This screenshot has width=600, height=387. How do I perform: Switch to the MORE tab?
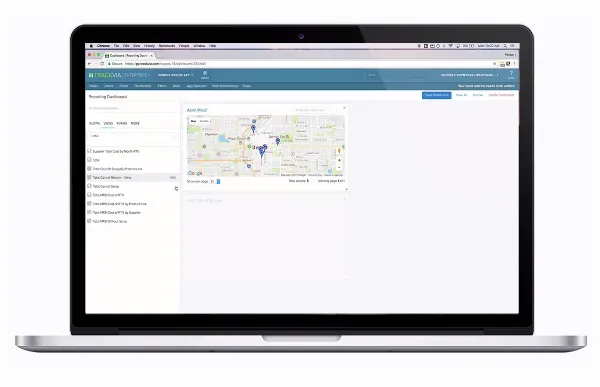135,123
